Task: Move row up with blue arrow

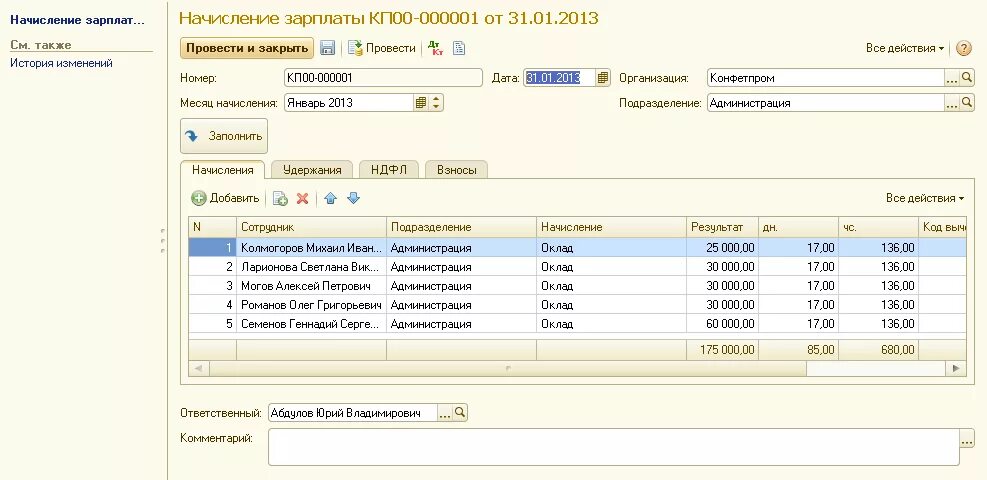Action: point(330,199)
